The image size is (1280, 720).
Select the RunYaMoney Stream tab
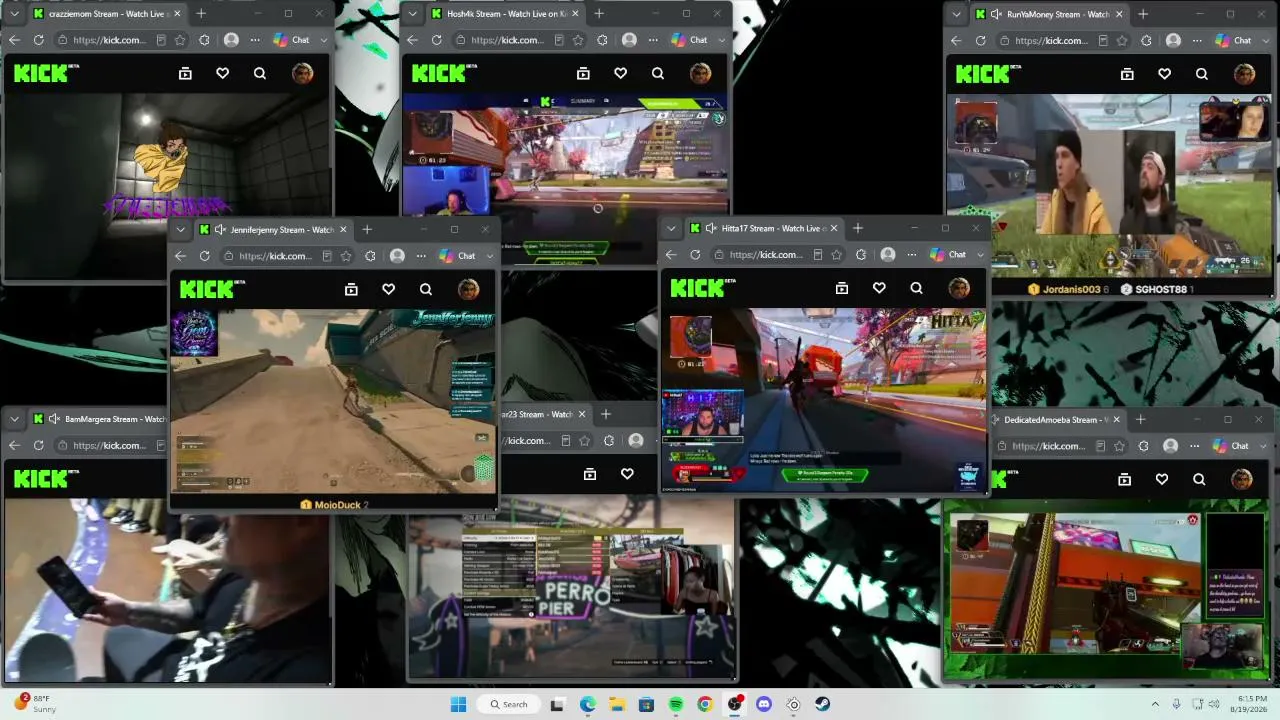[1048, 14]
